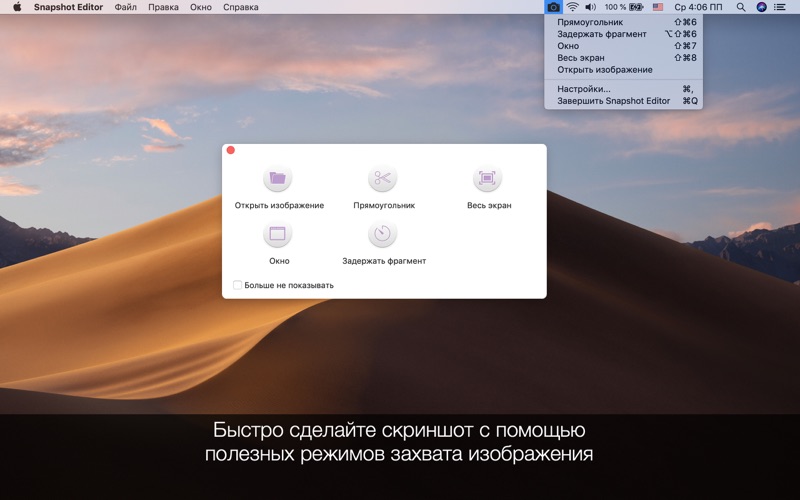The height and width of the screenshot is (500, 800).
Task: Open the volume speaker icon
Action: (590, 7)
